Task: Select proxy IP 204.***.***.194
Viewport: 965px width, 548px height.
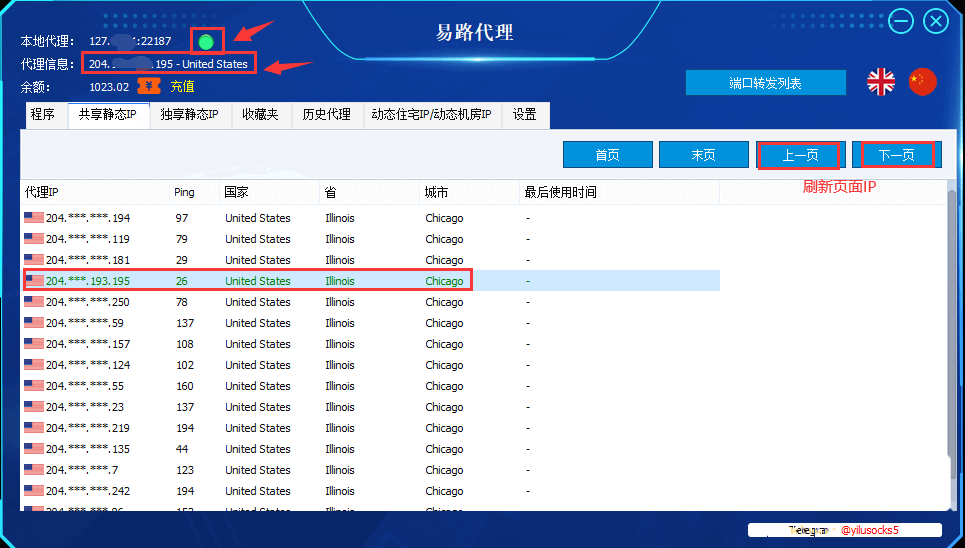Action: pyautogui.click(x=88, y=218)
